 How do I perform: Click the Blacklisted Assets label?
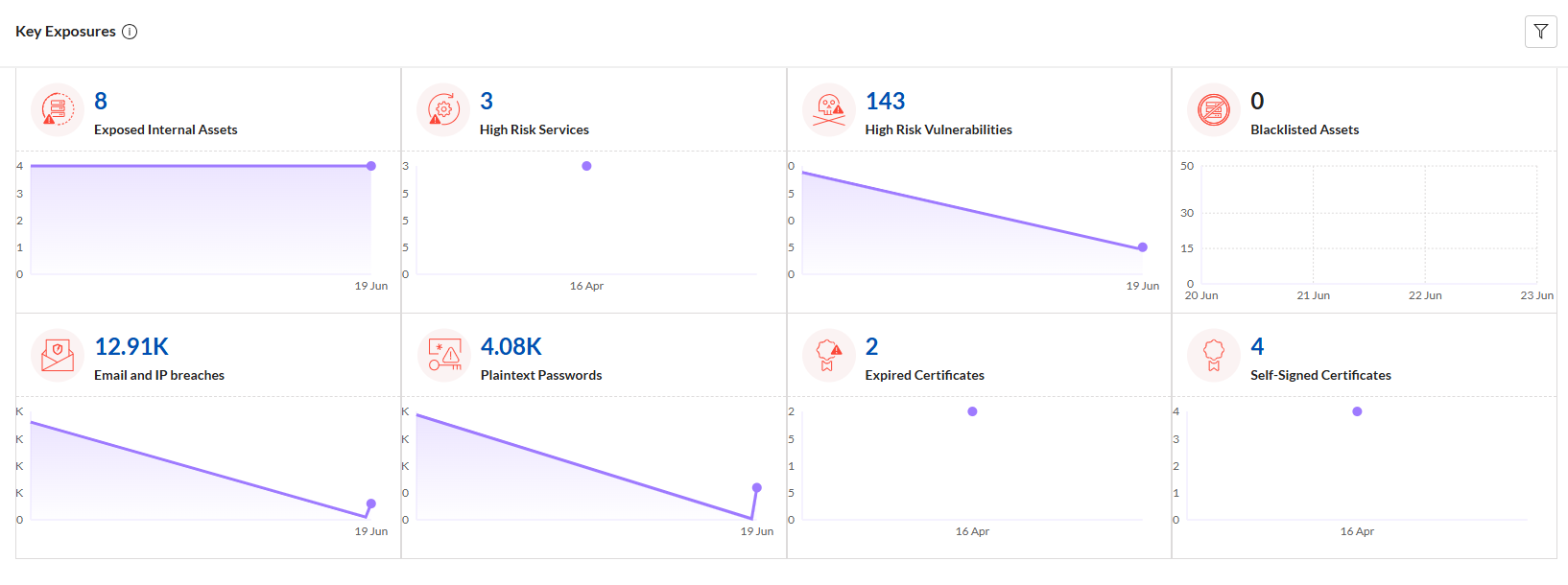pyautogui.click(x=1304, y=130)
